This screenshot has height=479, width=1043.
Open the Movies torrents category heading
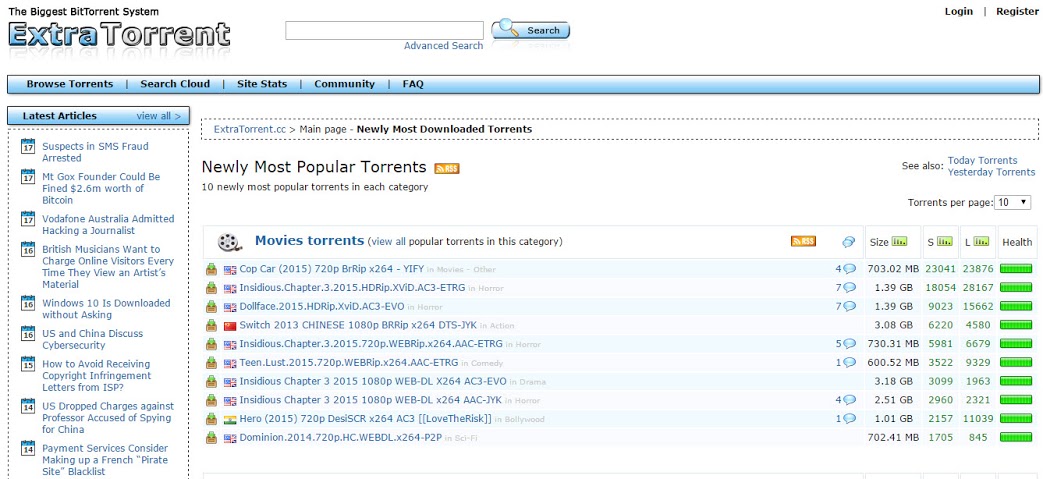tap(309, 241)
